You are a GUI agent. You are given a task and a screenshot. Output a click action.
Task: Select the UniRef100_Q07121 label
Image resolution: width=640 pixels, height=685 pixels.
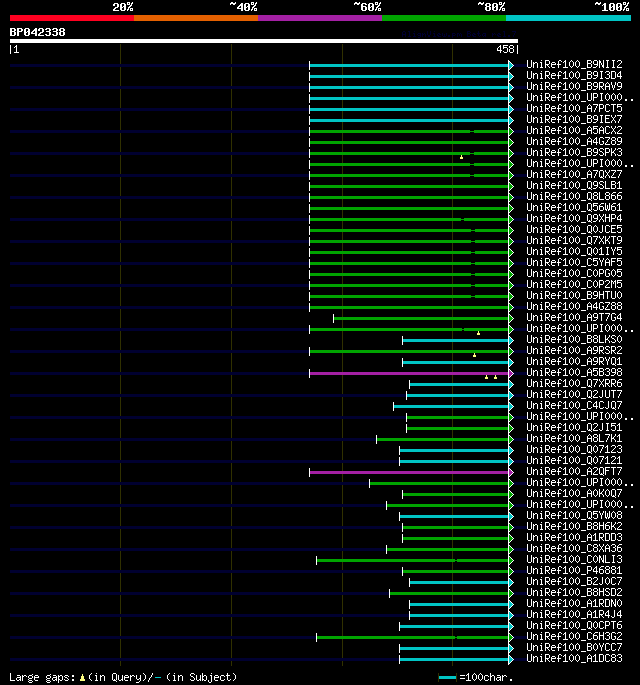(x=574, y=461)
